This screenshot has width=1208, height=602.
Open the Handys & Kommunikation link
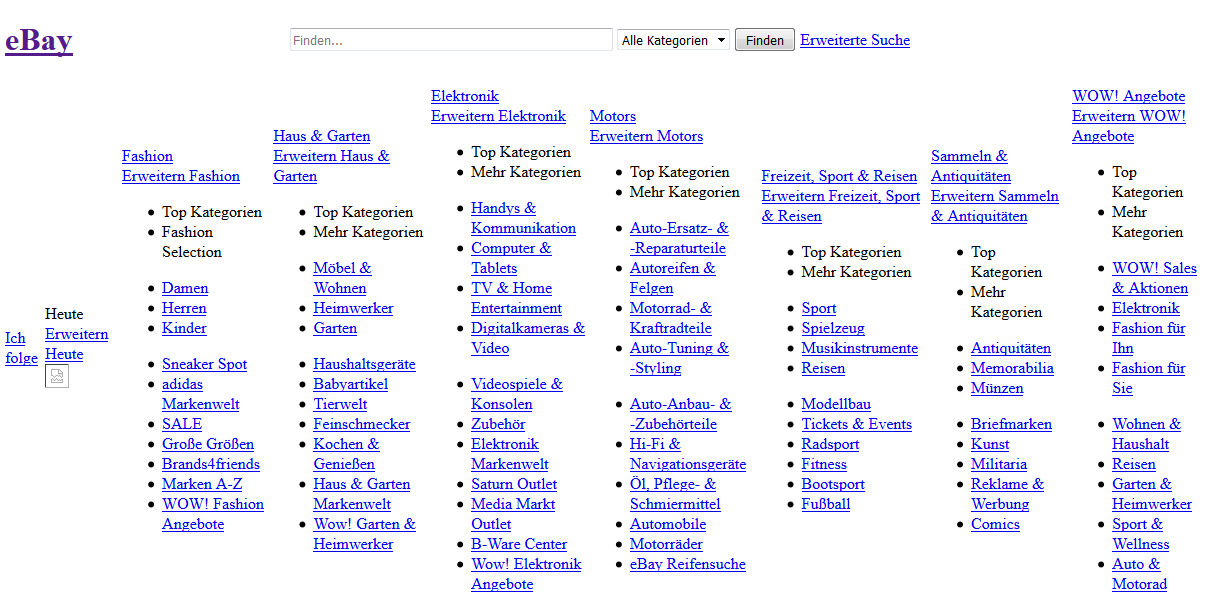tap(523, 218)
